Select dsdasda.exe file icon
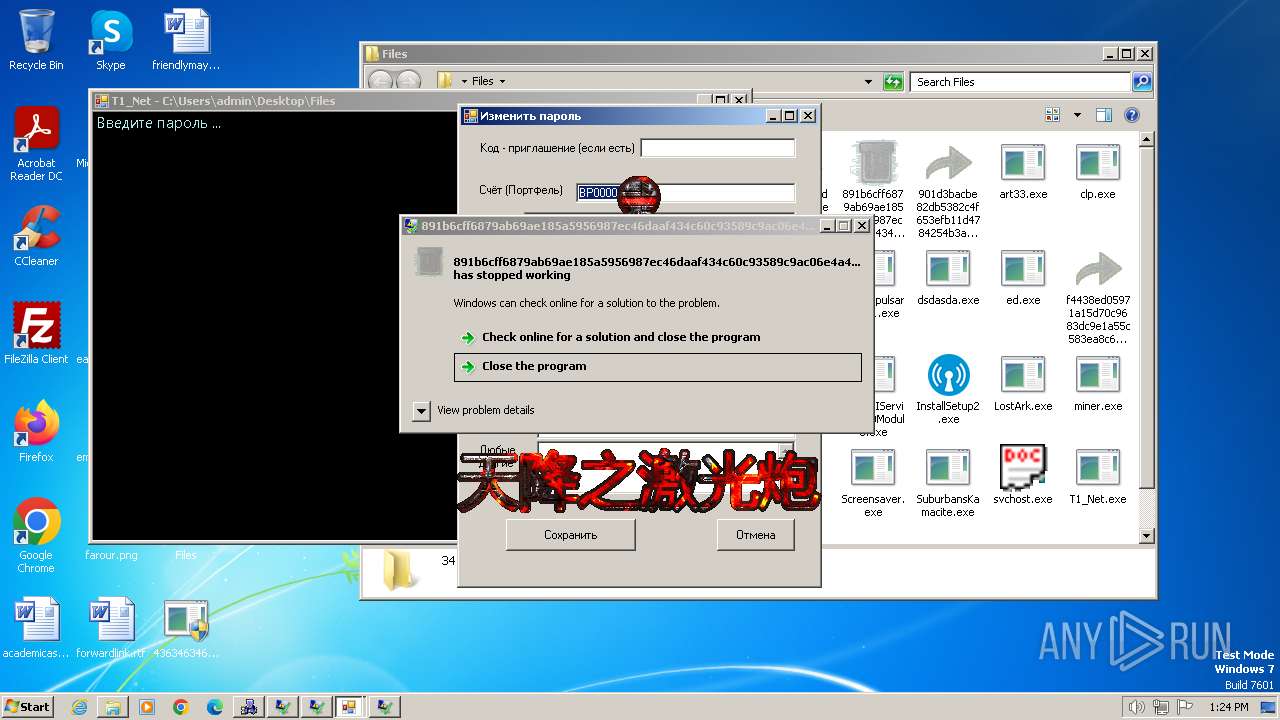 click(948, 277)
